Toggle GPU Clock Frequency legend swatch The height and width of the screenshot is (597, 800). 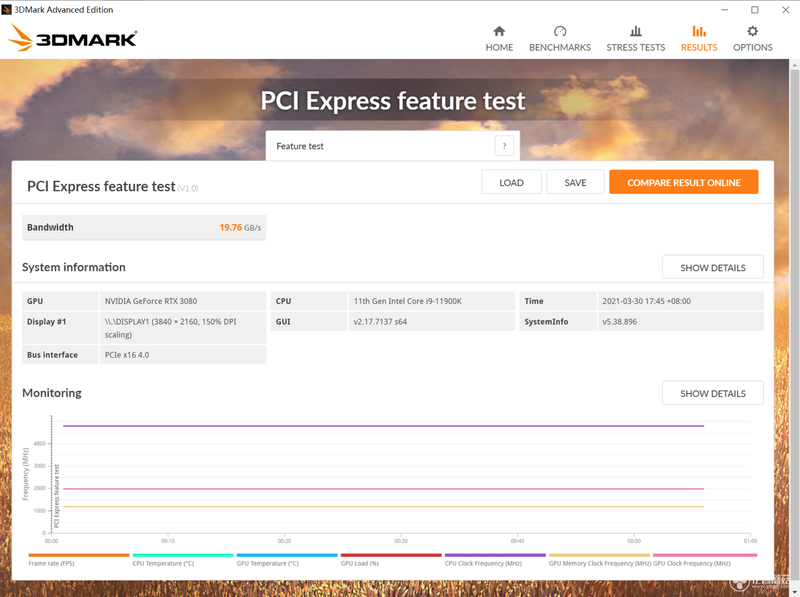point(705,555)
